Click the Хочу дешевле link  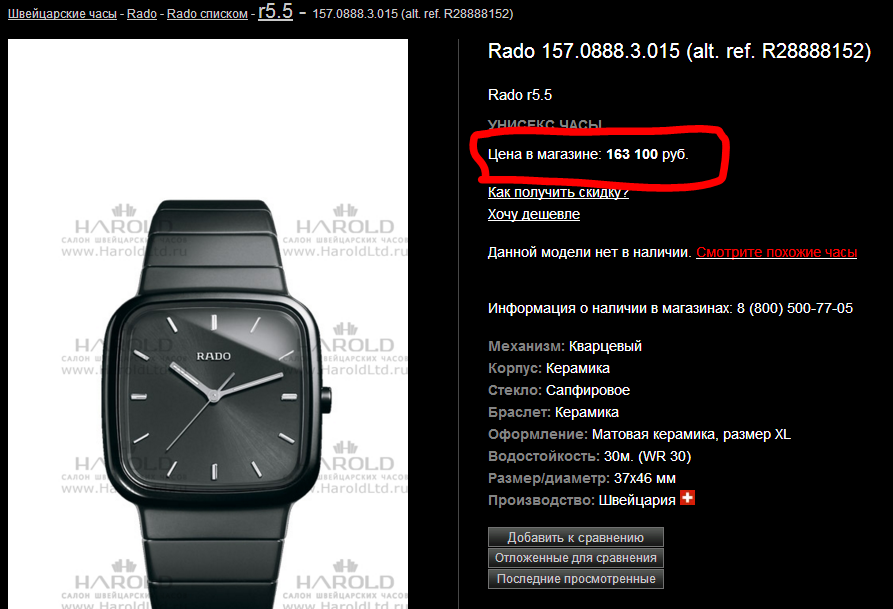click(534, 214)
